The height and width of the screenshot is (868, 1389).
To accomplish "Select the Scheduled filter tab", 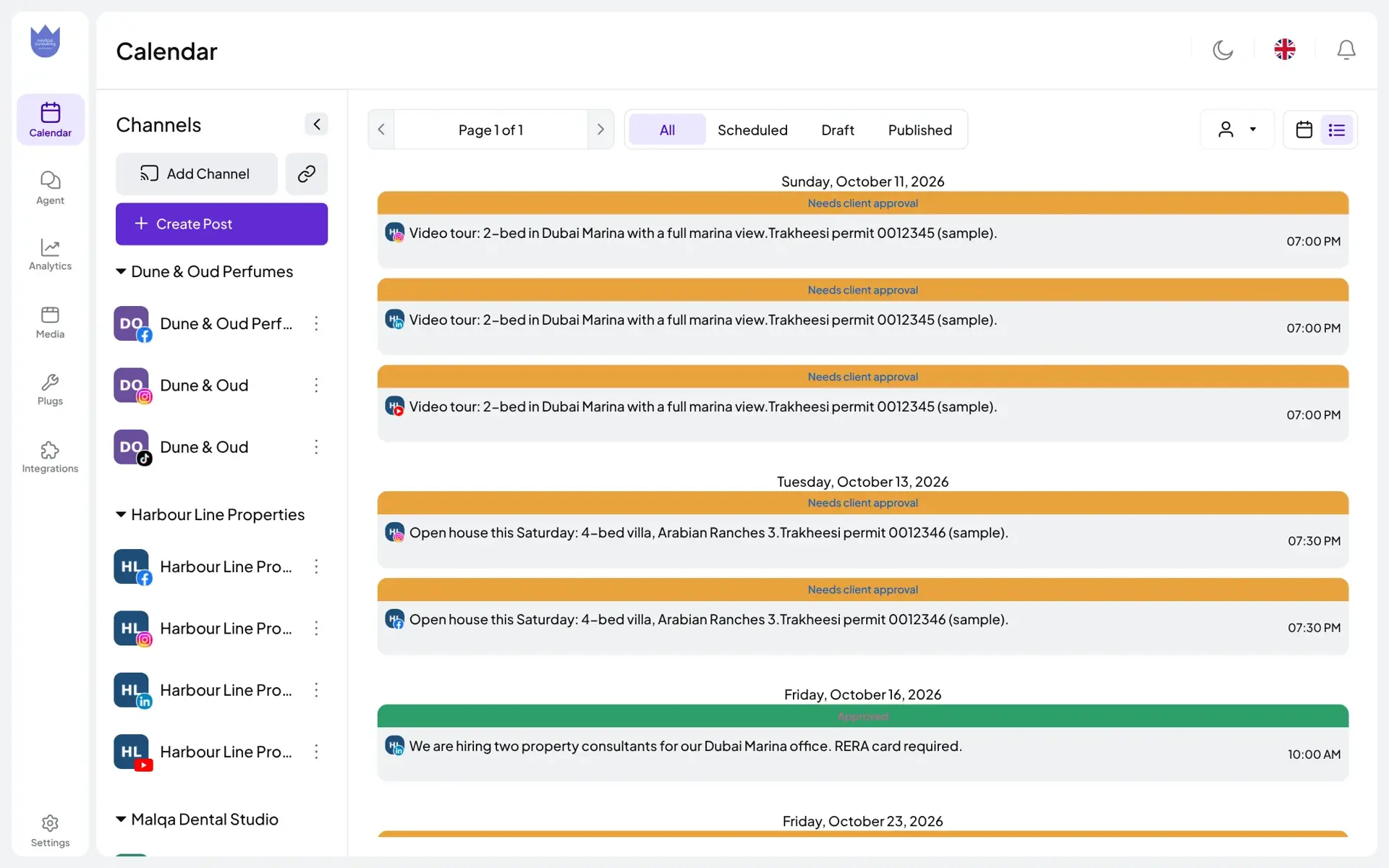I will (752, 130).
